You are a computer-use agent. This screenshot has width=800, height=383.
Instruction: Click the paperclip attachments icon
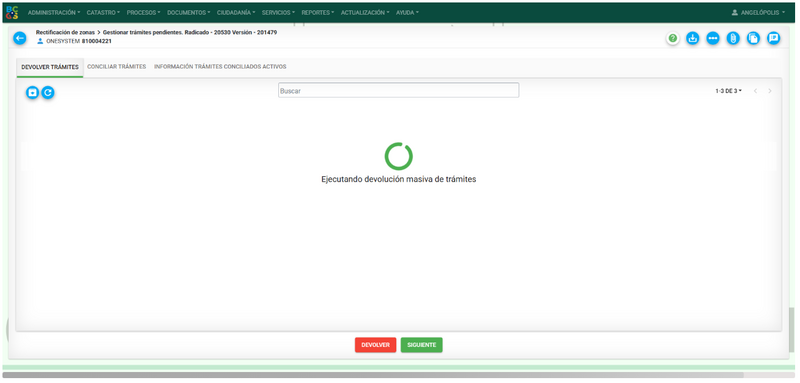(733, 38)
